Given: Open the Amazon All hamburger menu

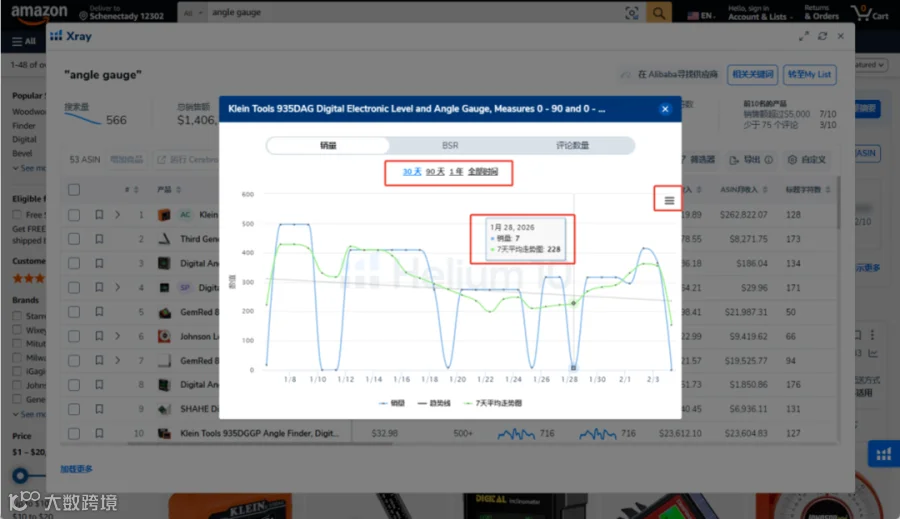Looking at the screenshot, I should (24, 41).
